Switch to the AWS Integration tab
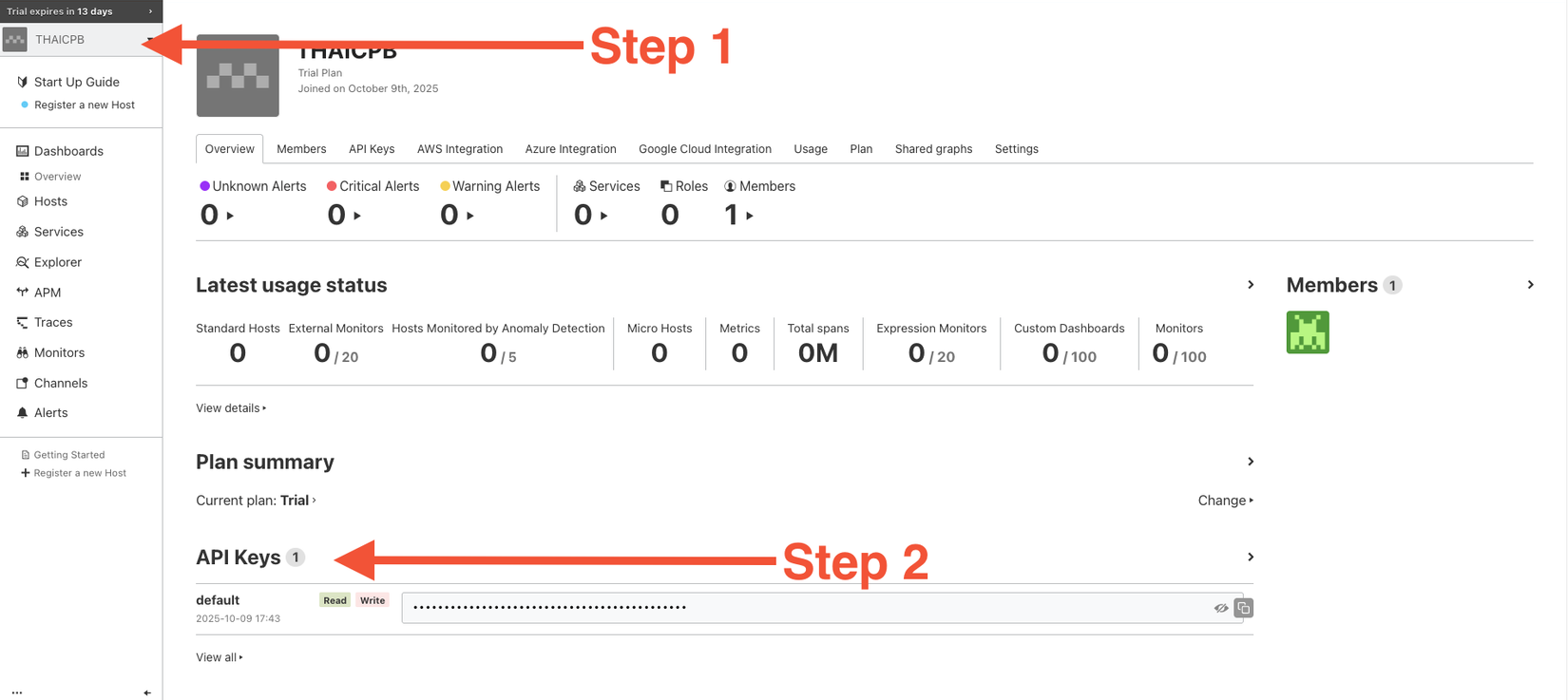This screenshot has height=700, width=1568. [x=460, y=149]
